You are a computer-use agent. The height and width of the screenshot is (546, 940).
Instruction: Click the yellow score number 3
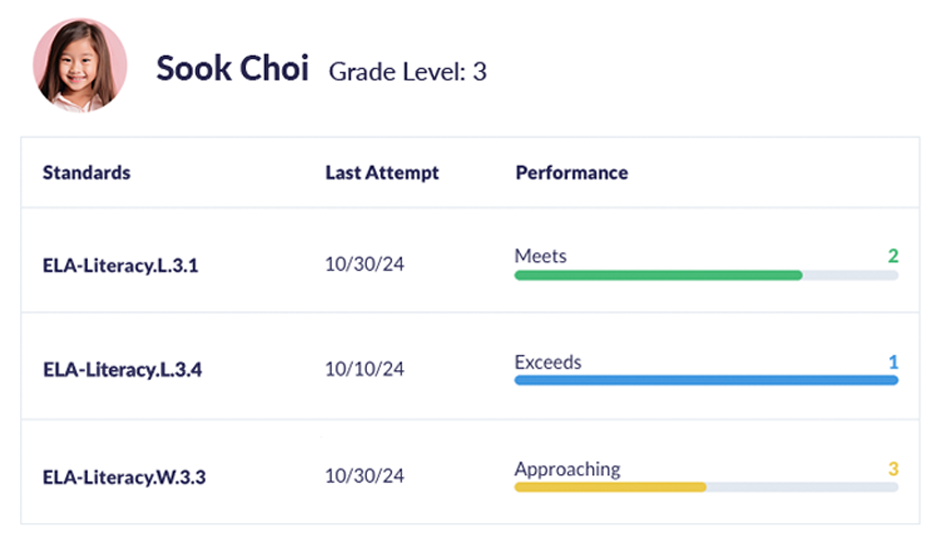(893, 469)
